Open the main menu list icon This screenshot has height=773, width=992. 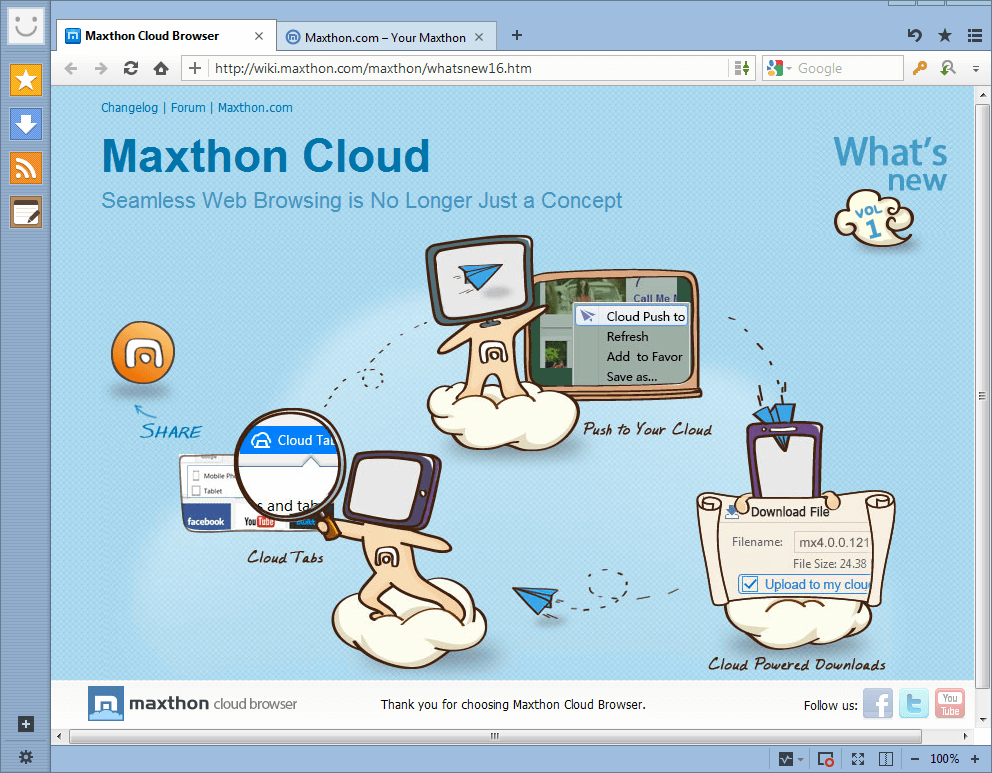tap(974, 36)
